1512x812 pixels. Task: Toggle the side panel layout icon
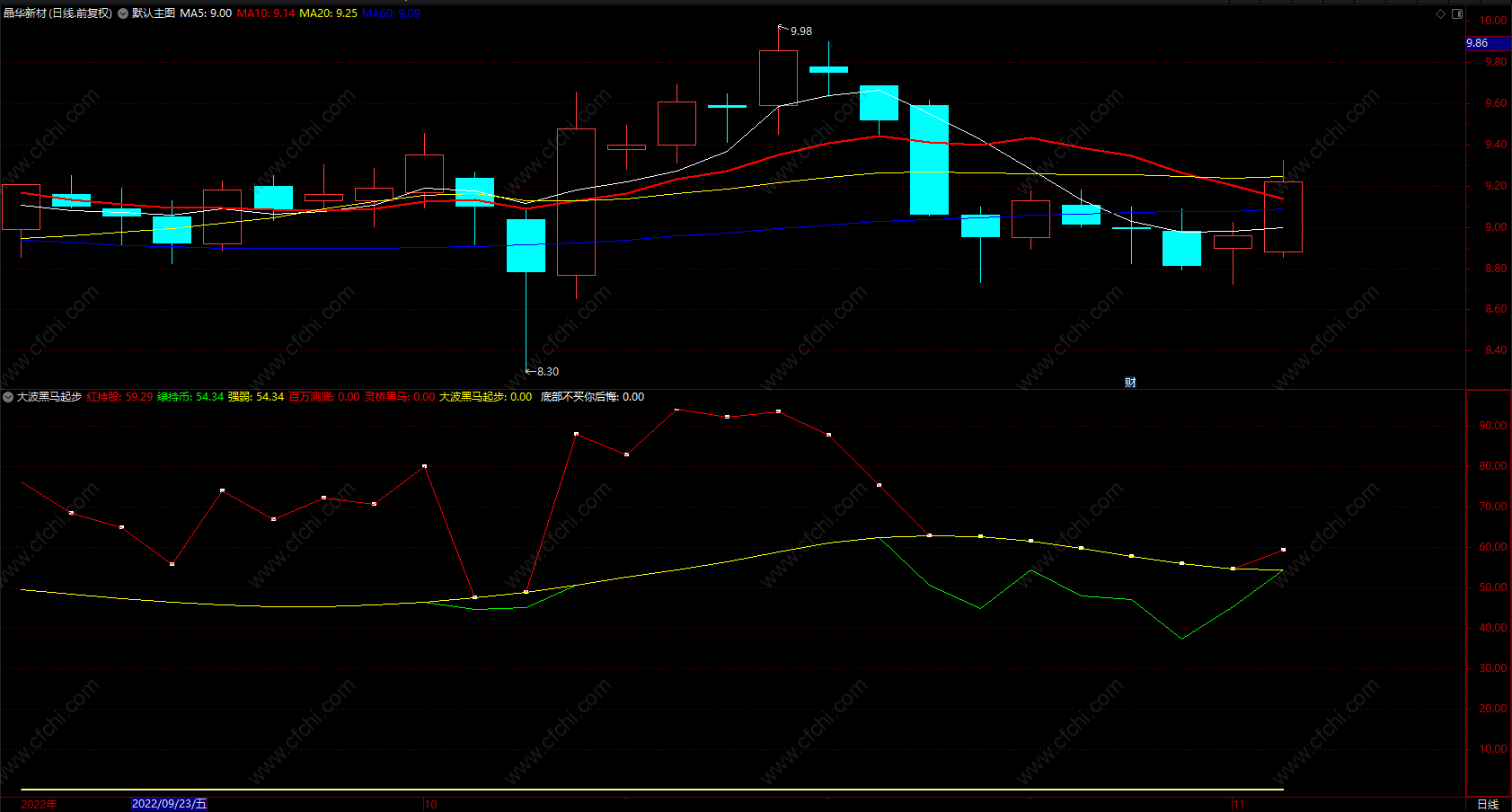pos(1457,13)
